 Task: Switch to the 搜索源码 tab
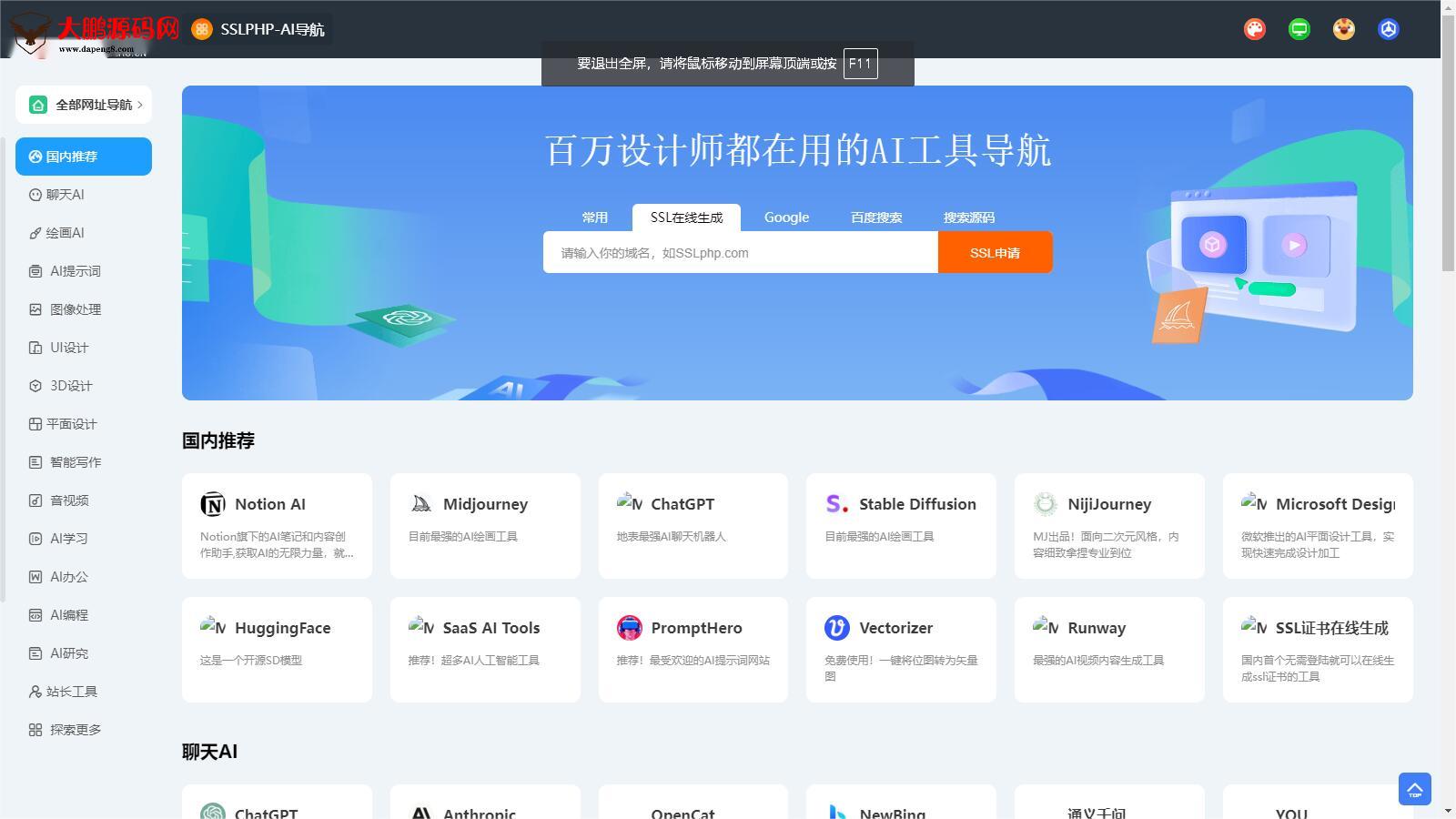[x=969, y=217]
